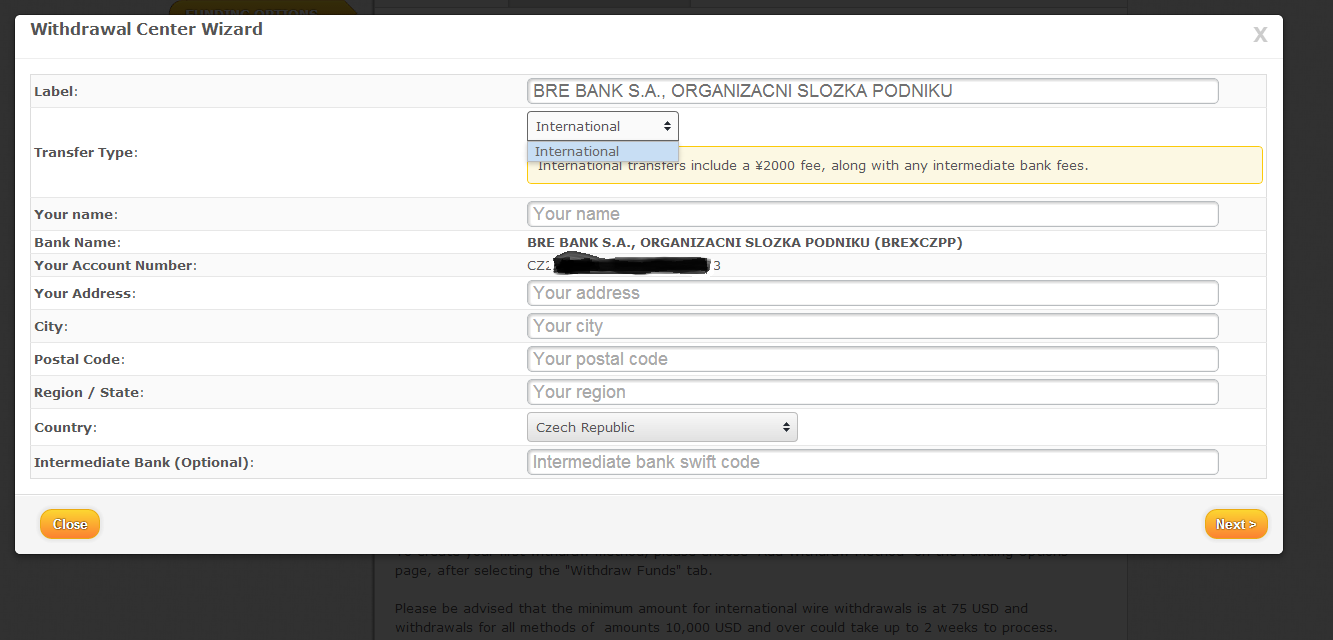Viewport: 1333px width, 640px height.
Task: Click the Your city field
Action: point(873,326)
